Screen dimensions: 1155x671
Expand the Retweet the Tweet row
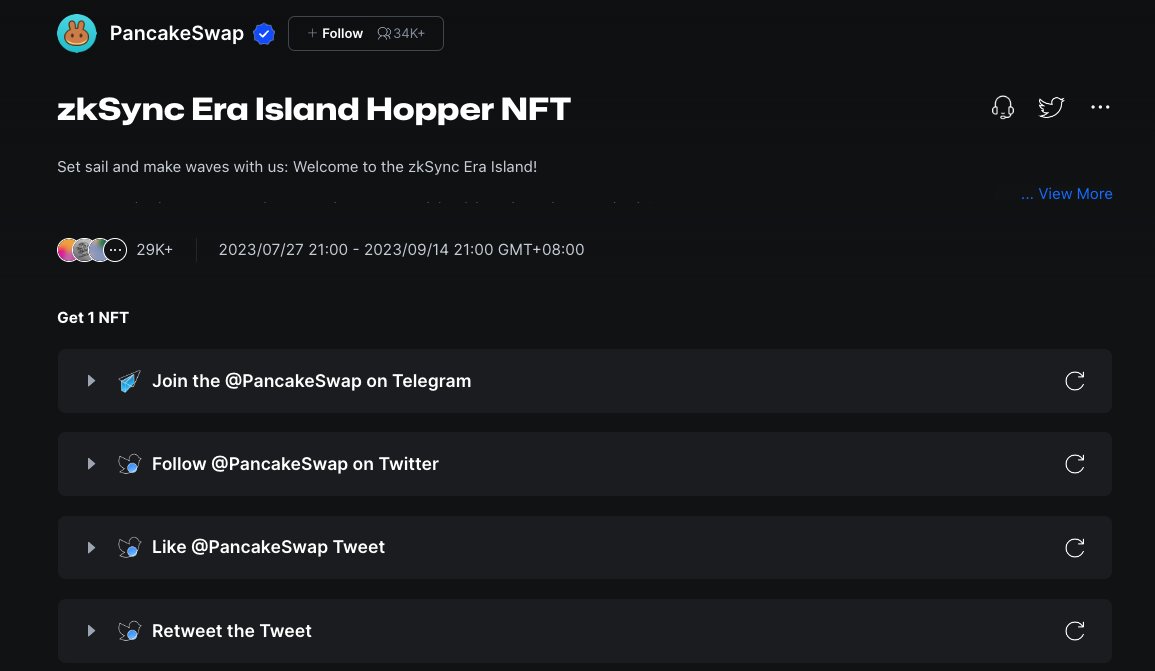(x=91, y=631)
